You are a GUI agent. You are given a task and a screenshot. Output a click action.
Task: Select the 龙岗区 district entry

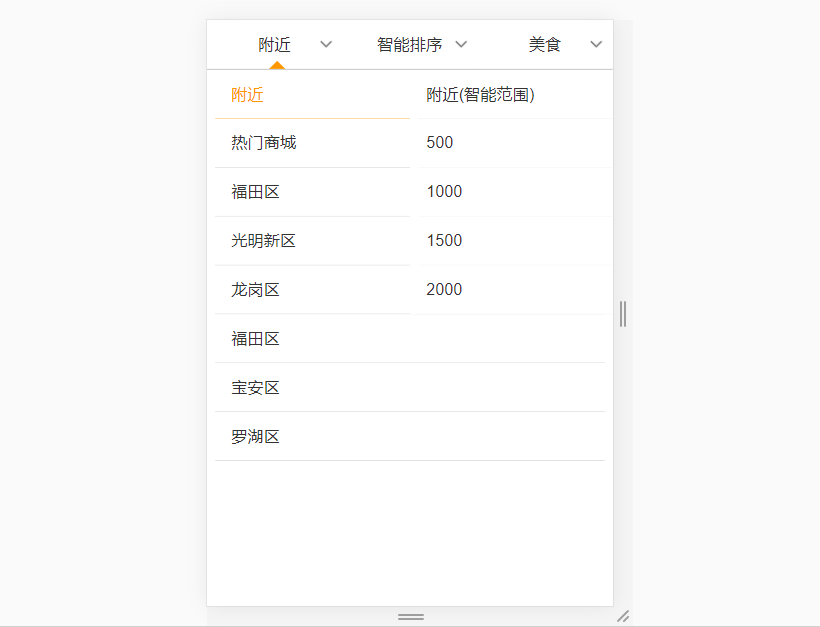pyautogui.click(x=256, y=290)
